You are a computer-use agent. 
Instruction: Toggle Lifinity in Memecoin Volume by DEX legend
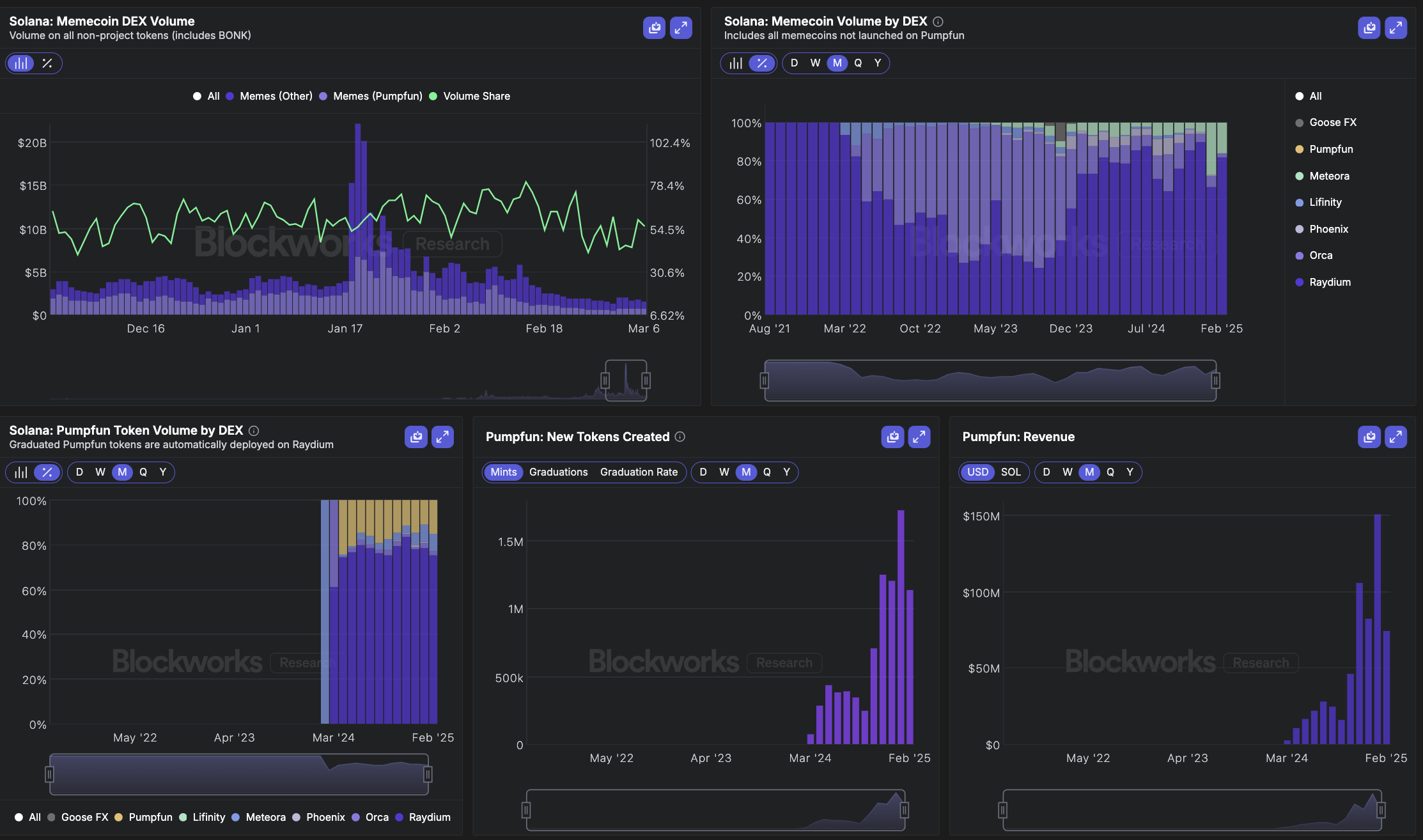tap(1318, 203)
